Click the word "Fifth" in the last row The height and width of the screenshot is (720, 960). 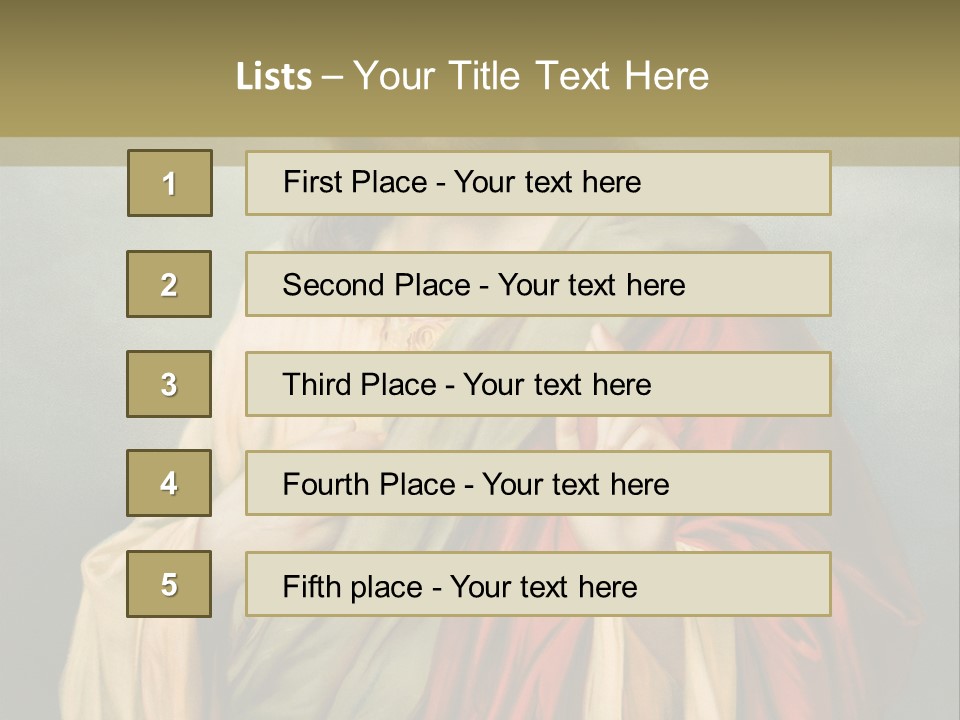[x=309, y=586]
